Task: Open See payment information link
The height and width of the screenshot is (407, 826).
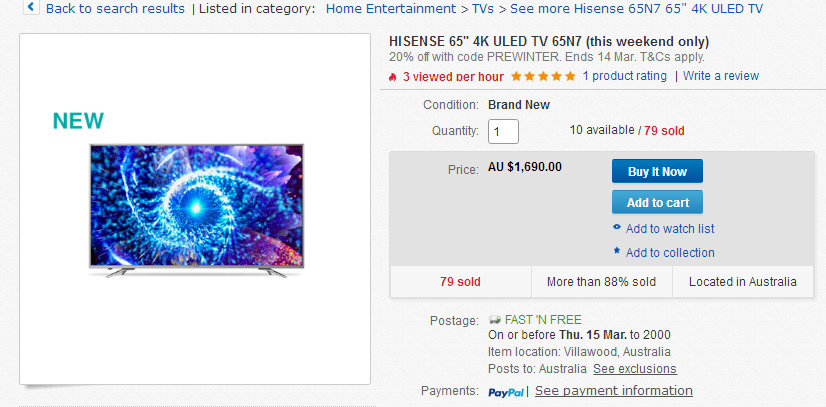Action: (x=614, y=391)
